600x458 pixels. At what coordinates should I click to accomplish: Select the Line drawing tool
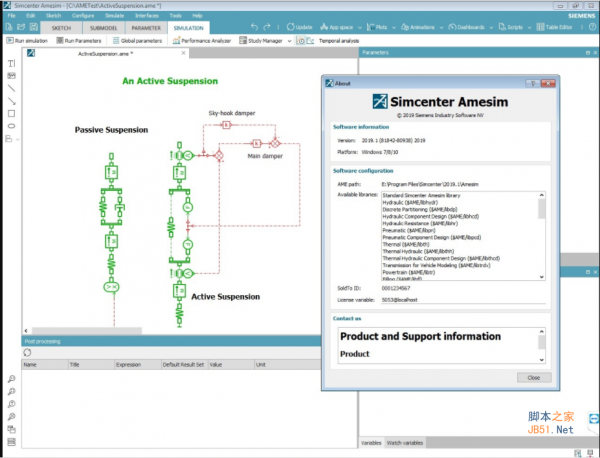point(12,88)
